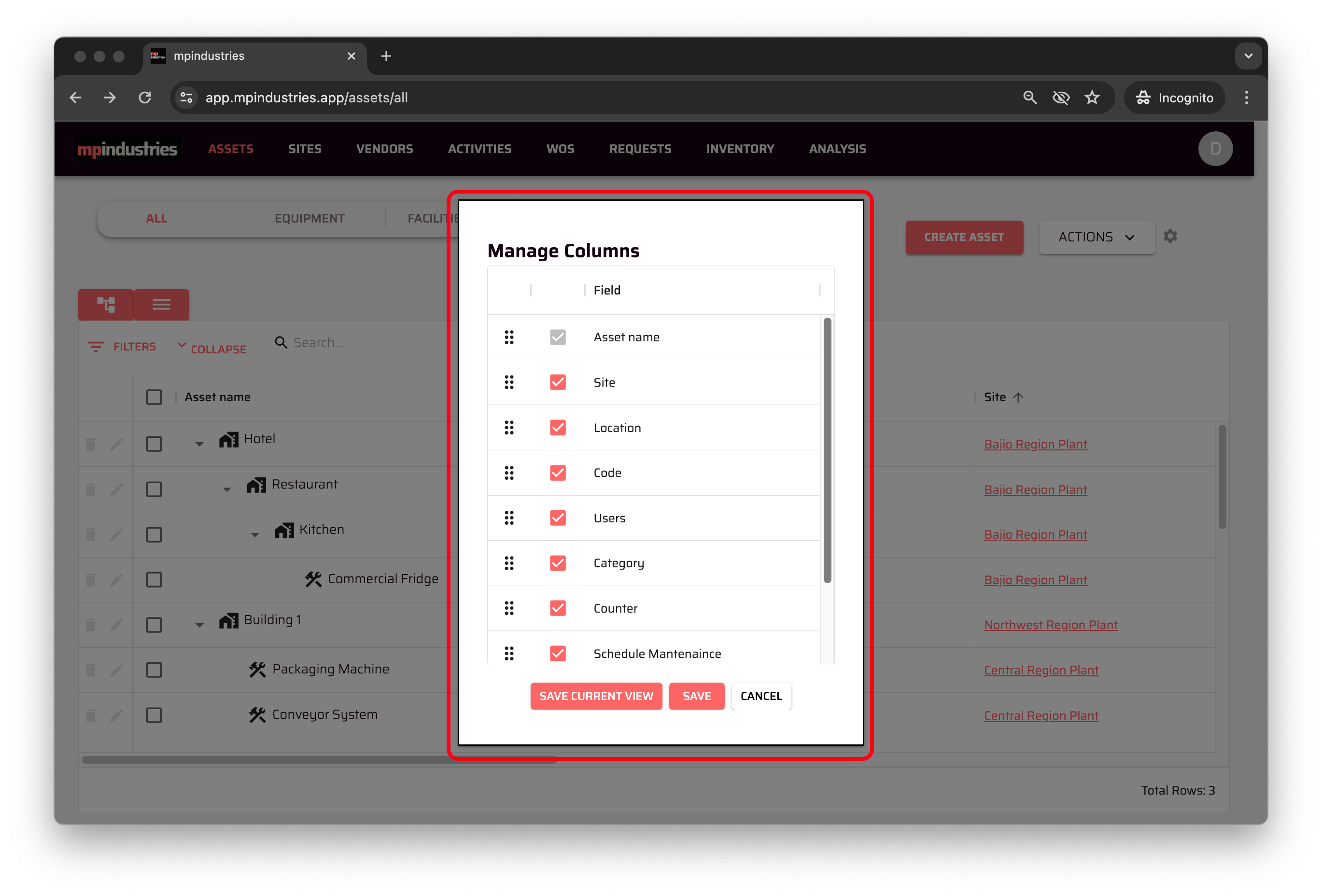This screenshot has height=896, width=1322.
Task: Click the trash icon for Restaurant row
Action: [x=91, y=489]
